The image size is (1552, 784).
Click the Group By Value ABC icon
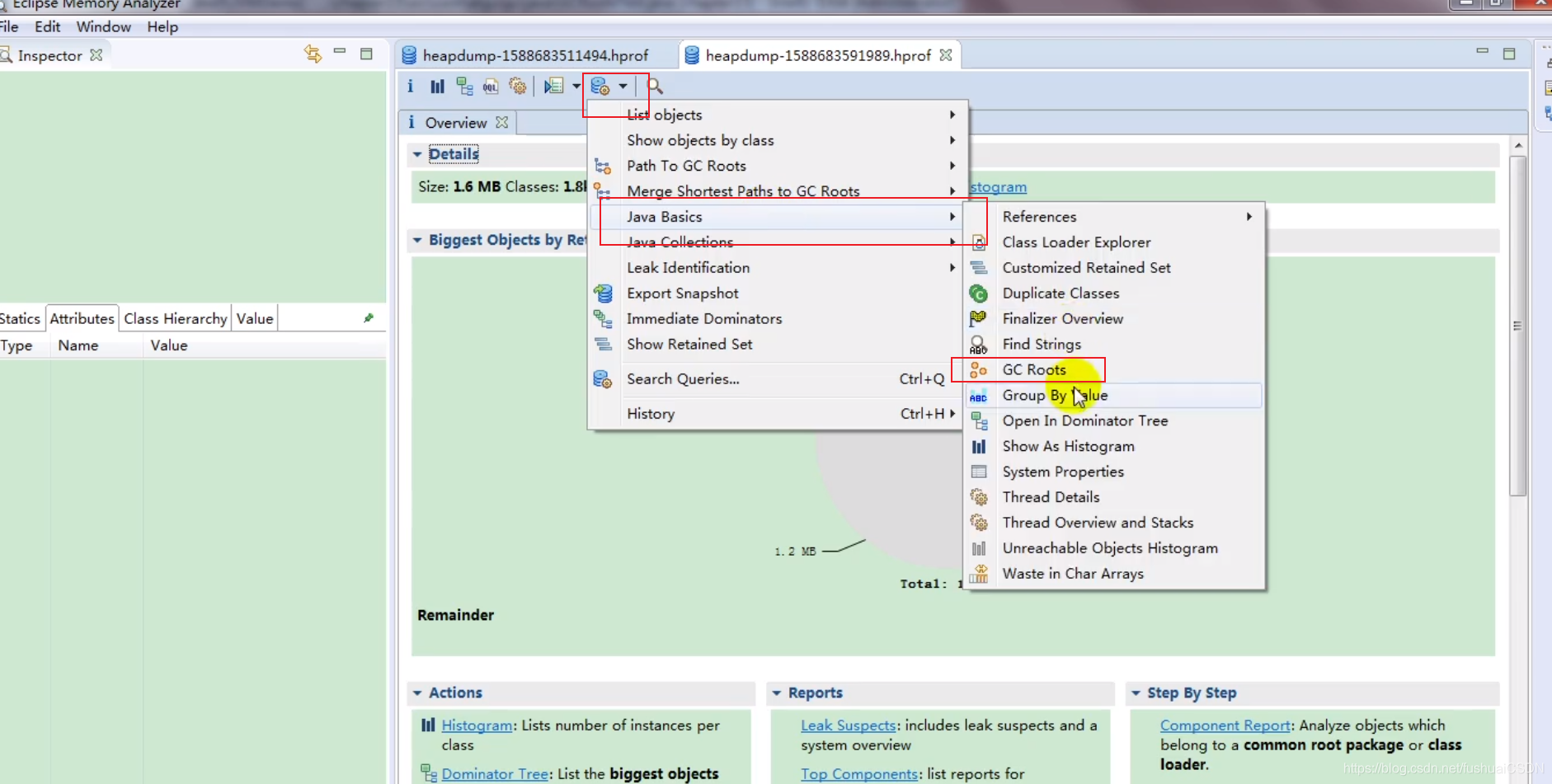(x=979, y=397)
